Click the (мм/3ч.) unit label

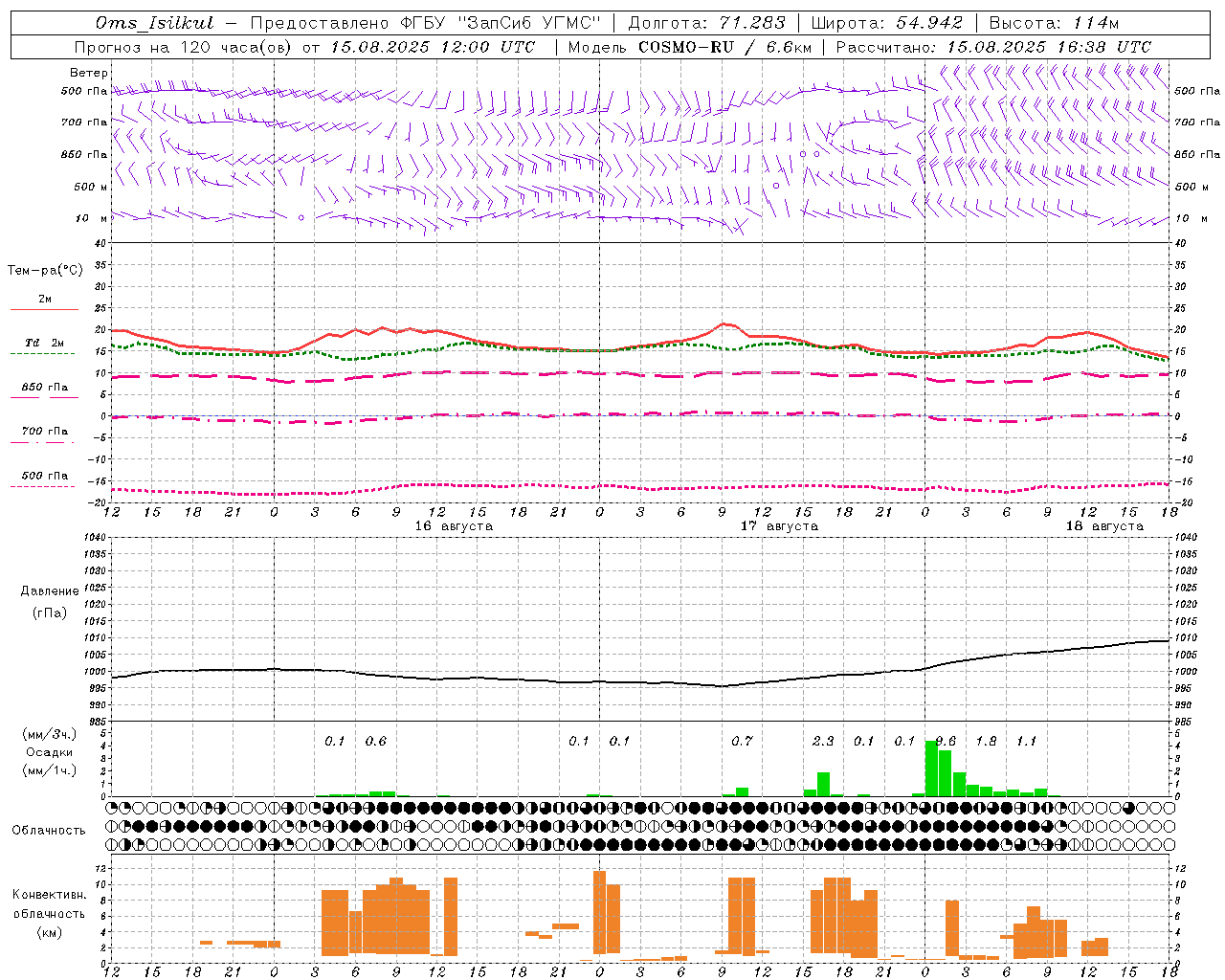(50, 734)
